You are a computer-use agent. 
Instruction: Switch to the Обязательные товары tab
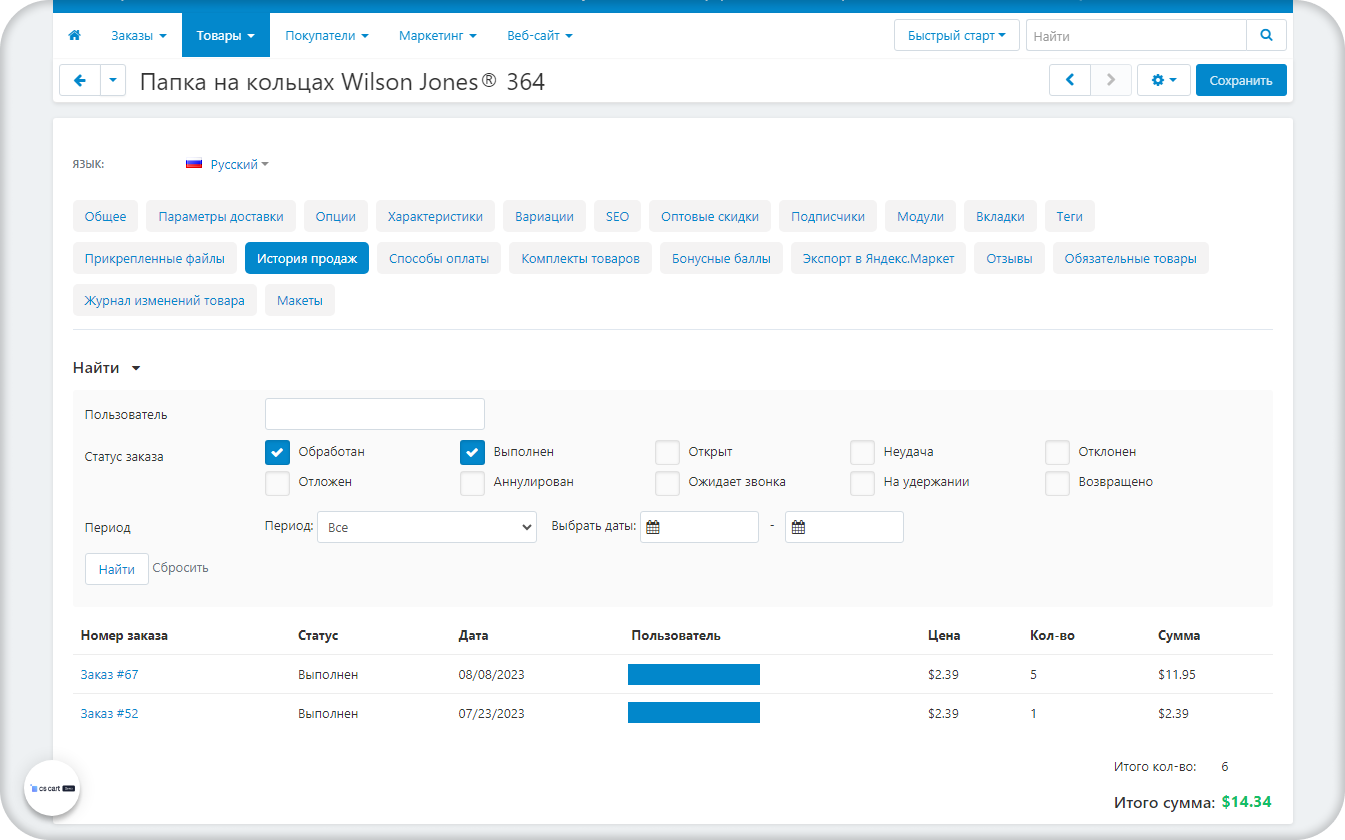pyautogui.click(x=1130, y=258)
